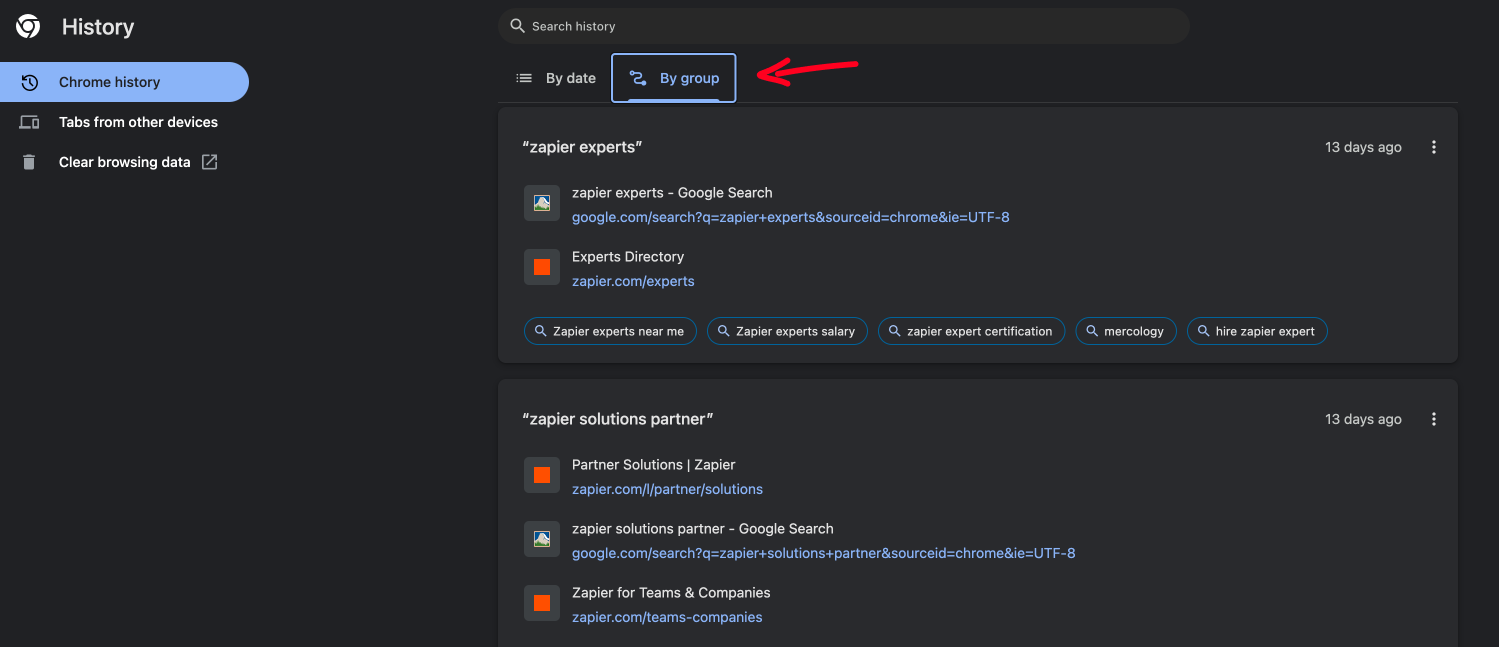Click the "zapier experts" group title
Viewport: 1499px width, 647px height.
pyautogui.click(x=582, y=147)
